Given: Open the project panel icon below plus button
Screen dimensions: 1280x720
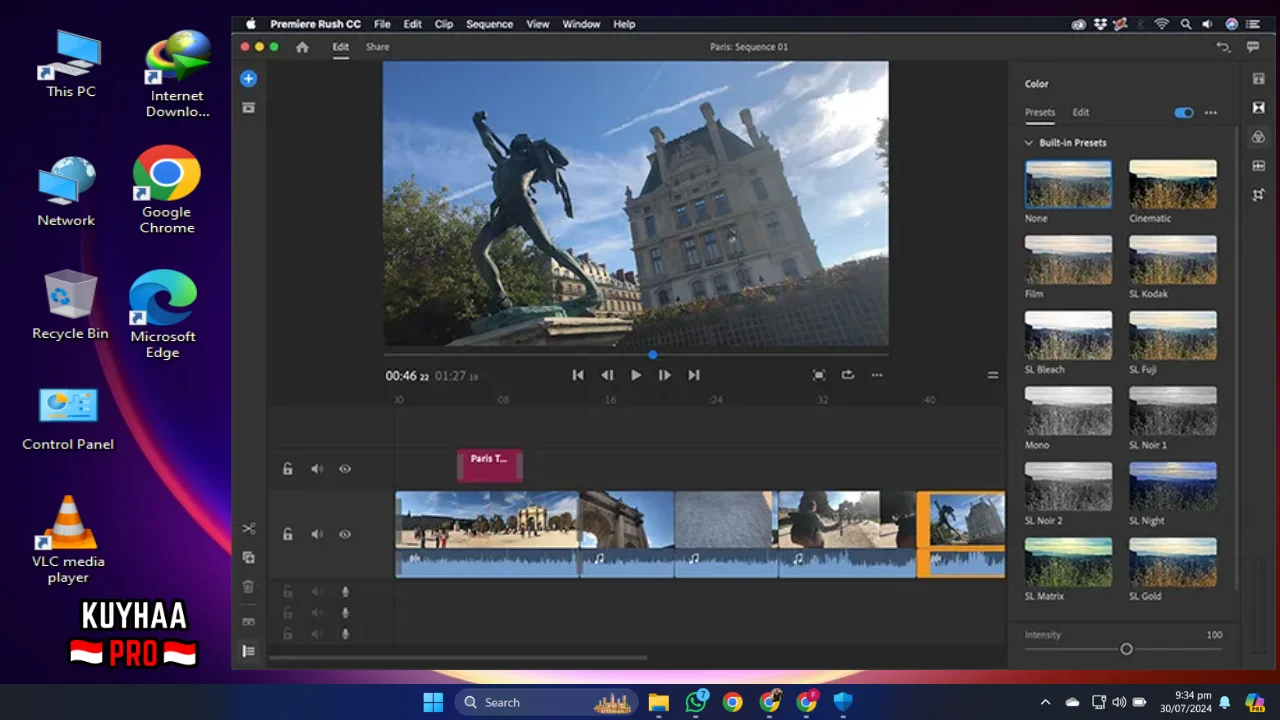Looking at the screenshot, I should (249, 107).
